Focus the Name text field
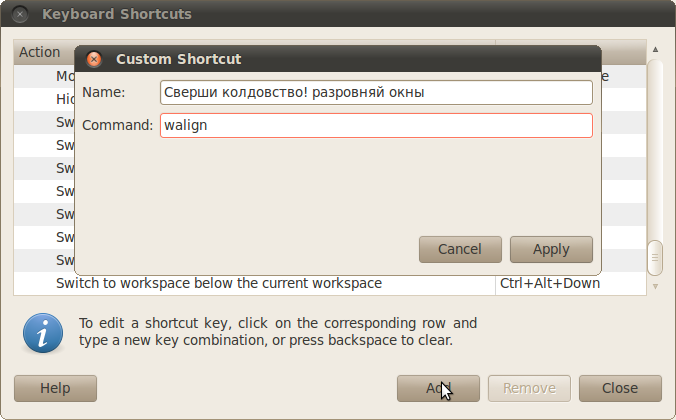 click(376, 92)
